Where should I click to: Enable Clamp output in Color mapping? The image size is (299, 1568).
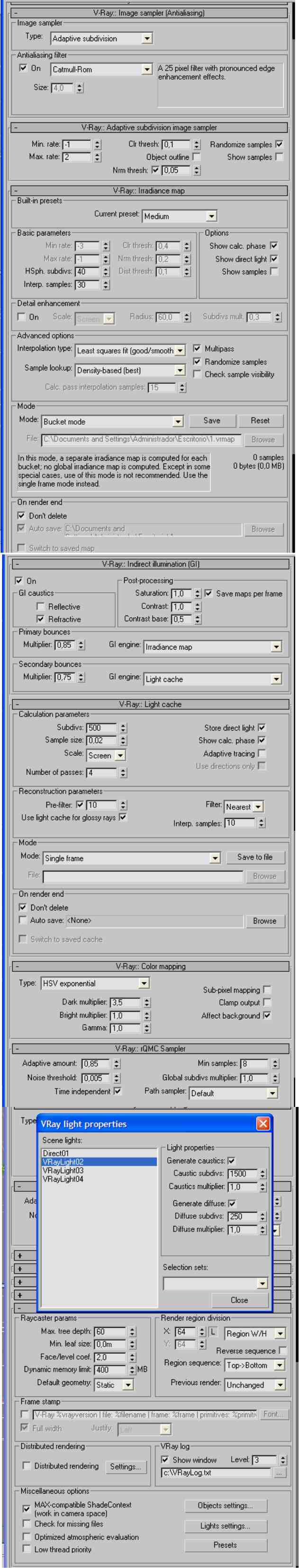pos(267,1003)
